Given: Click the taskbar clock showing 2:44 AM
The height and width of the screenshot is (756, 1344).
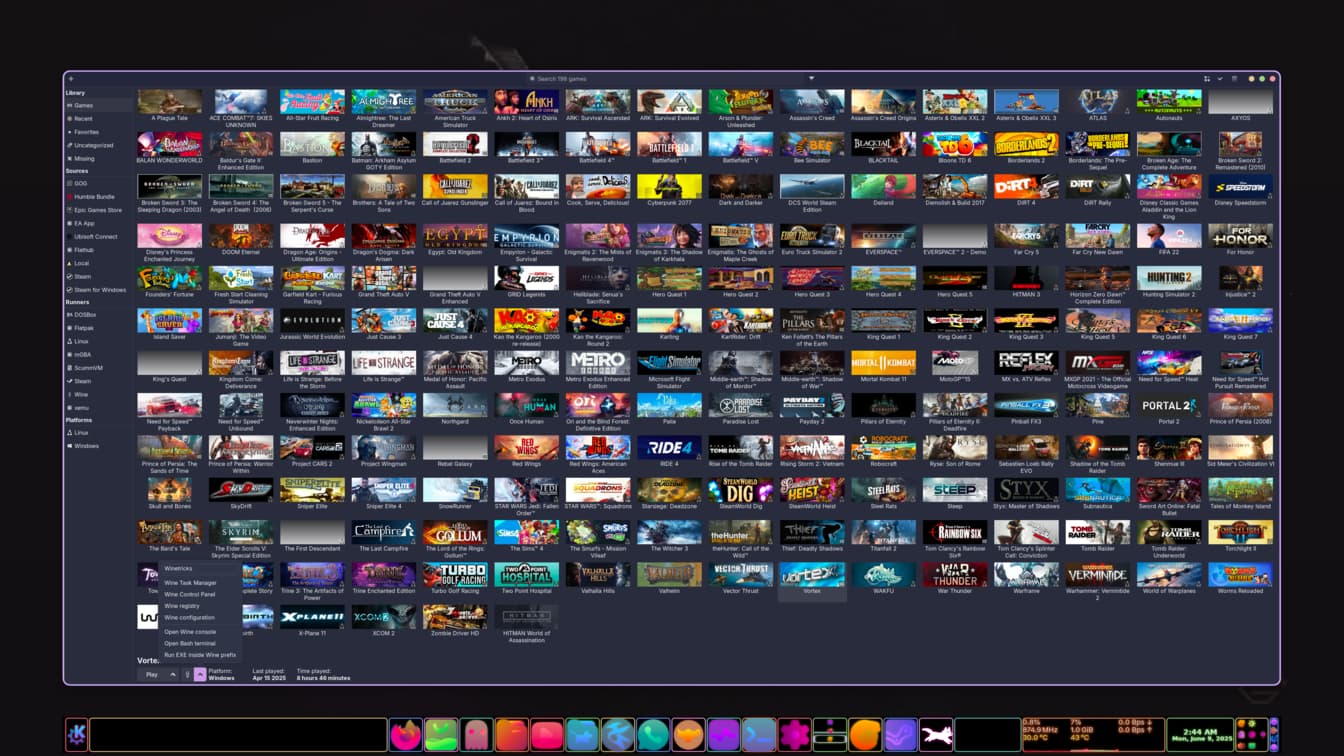Looking at the screenshot, I should pyautogui.click(x=1200, y=735).
